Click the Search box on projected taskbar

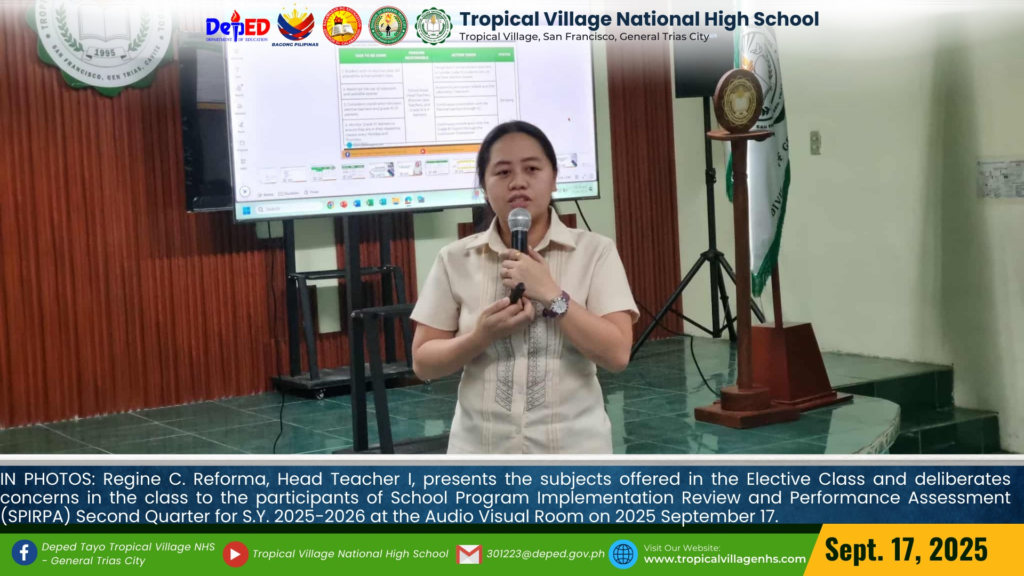(x=275, y=209)
